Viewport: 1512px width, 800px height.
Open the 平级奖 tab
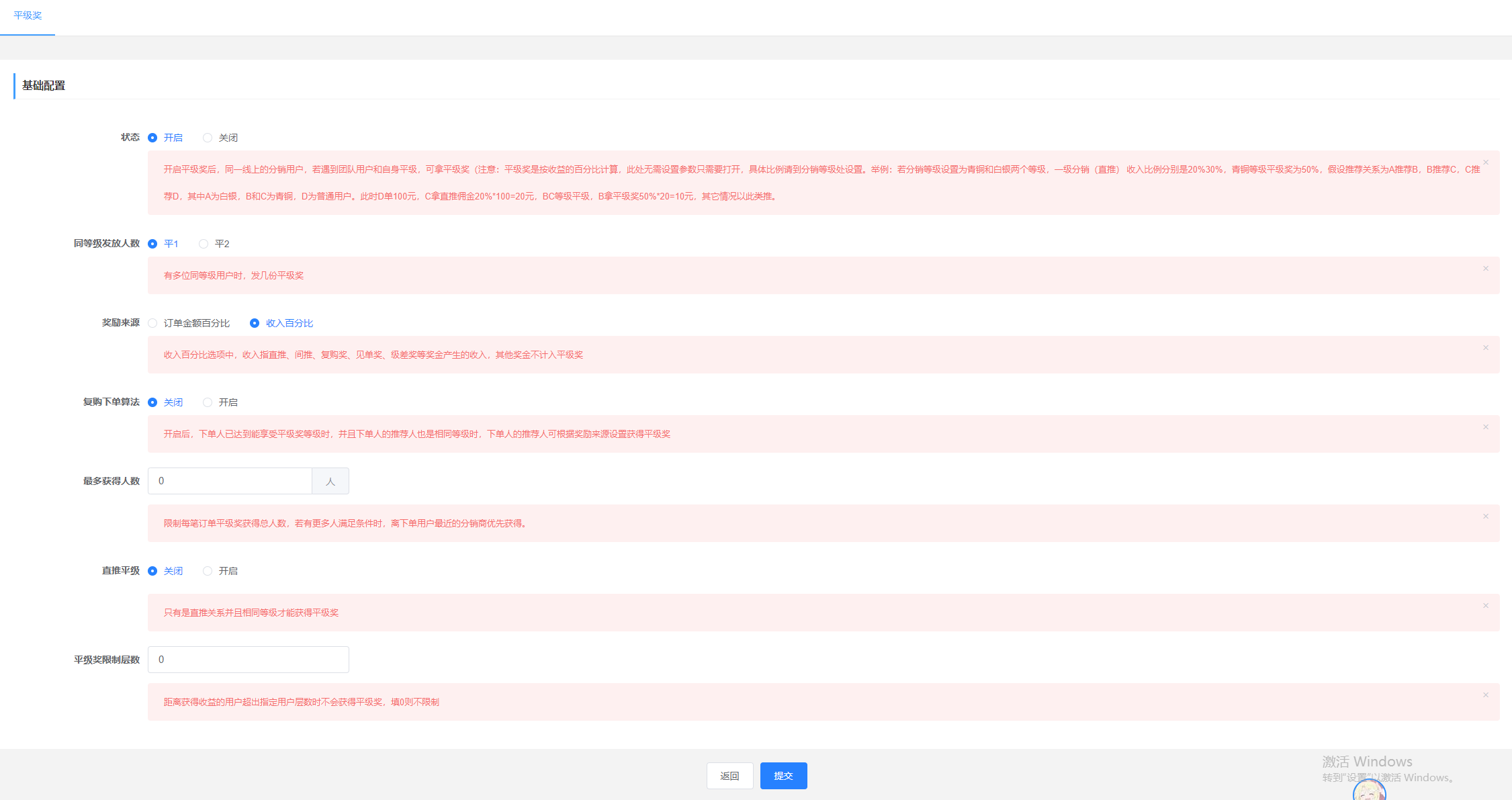point(28,15)
